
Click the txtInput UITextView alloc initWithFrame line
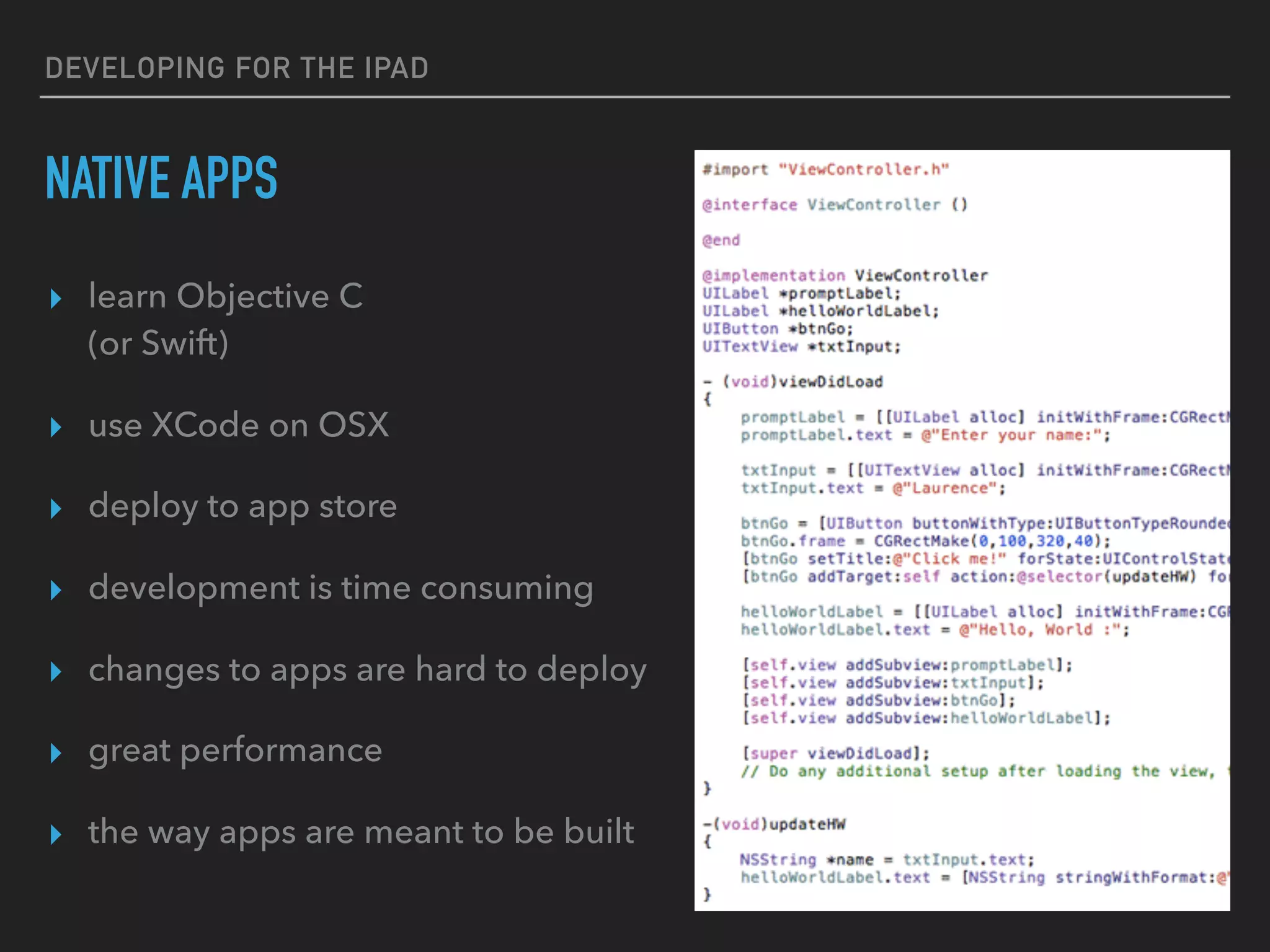pyautogui.click(x=985, y=470)
